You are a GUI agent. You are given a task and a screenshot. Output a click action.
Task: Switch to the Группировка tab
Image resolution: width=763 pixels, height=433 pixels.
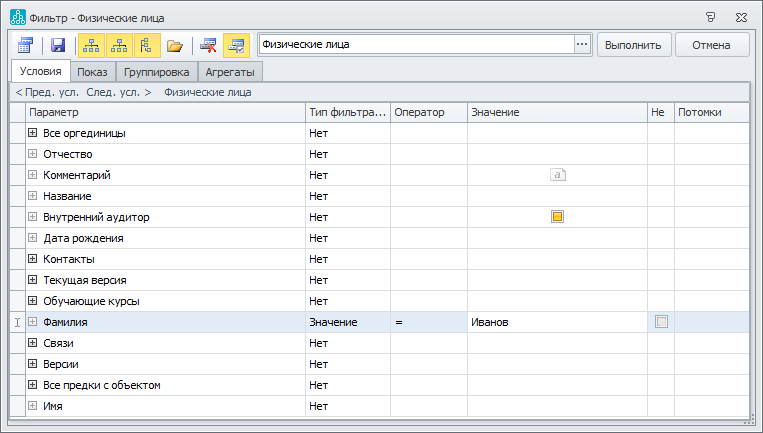tap(156, 72)
